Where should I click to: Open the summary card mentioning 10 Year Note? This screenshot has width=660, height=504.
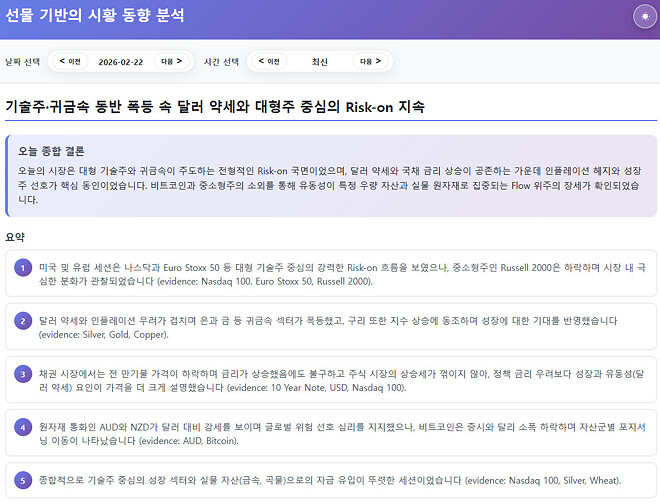pos(331,380)
